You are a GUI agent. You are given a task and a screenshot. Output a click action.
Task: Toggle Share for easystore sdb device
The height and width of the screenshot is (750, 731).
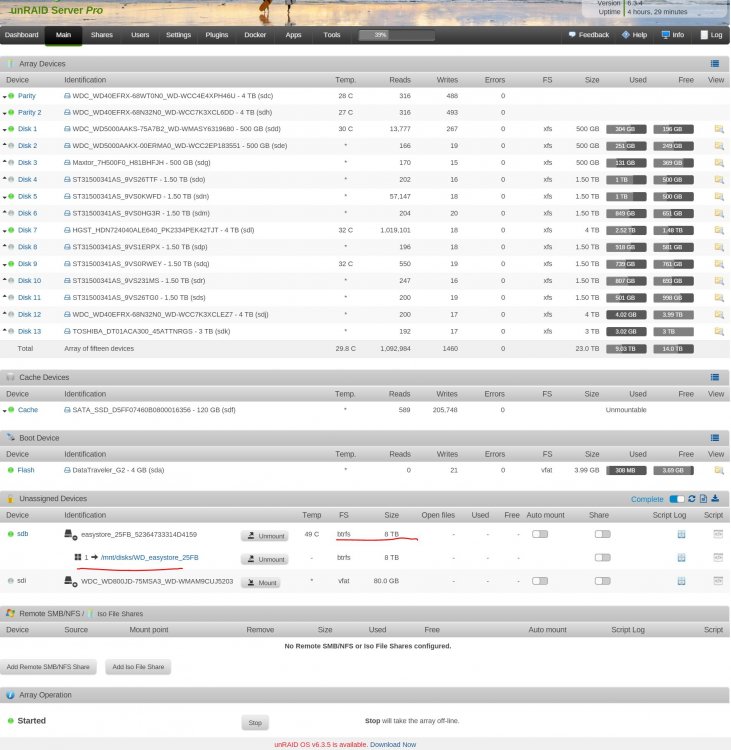point(603,534)
